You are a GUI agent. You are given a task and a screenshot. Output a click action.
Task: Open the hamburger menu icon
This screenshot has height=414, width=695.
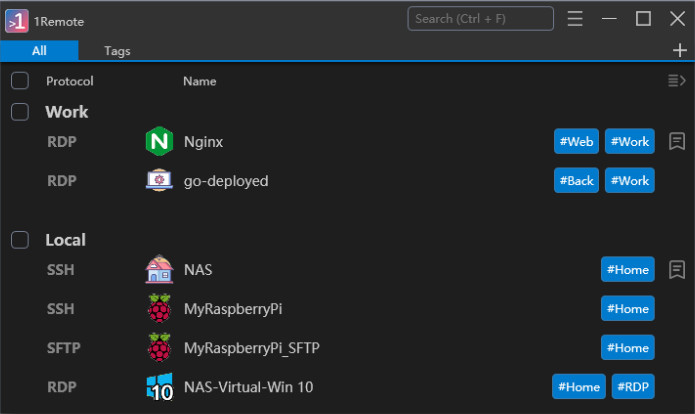tap(575, 19)
